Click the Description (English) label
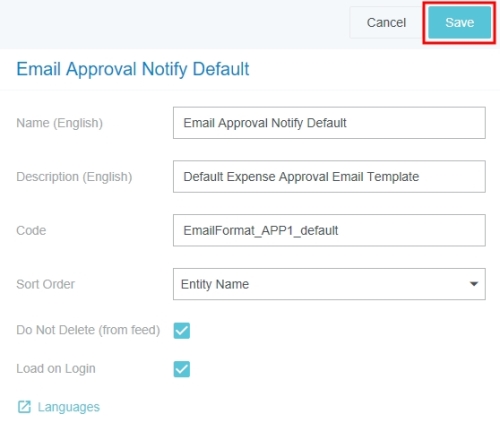The image size is (500, 440). point(74,177)
